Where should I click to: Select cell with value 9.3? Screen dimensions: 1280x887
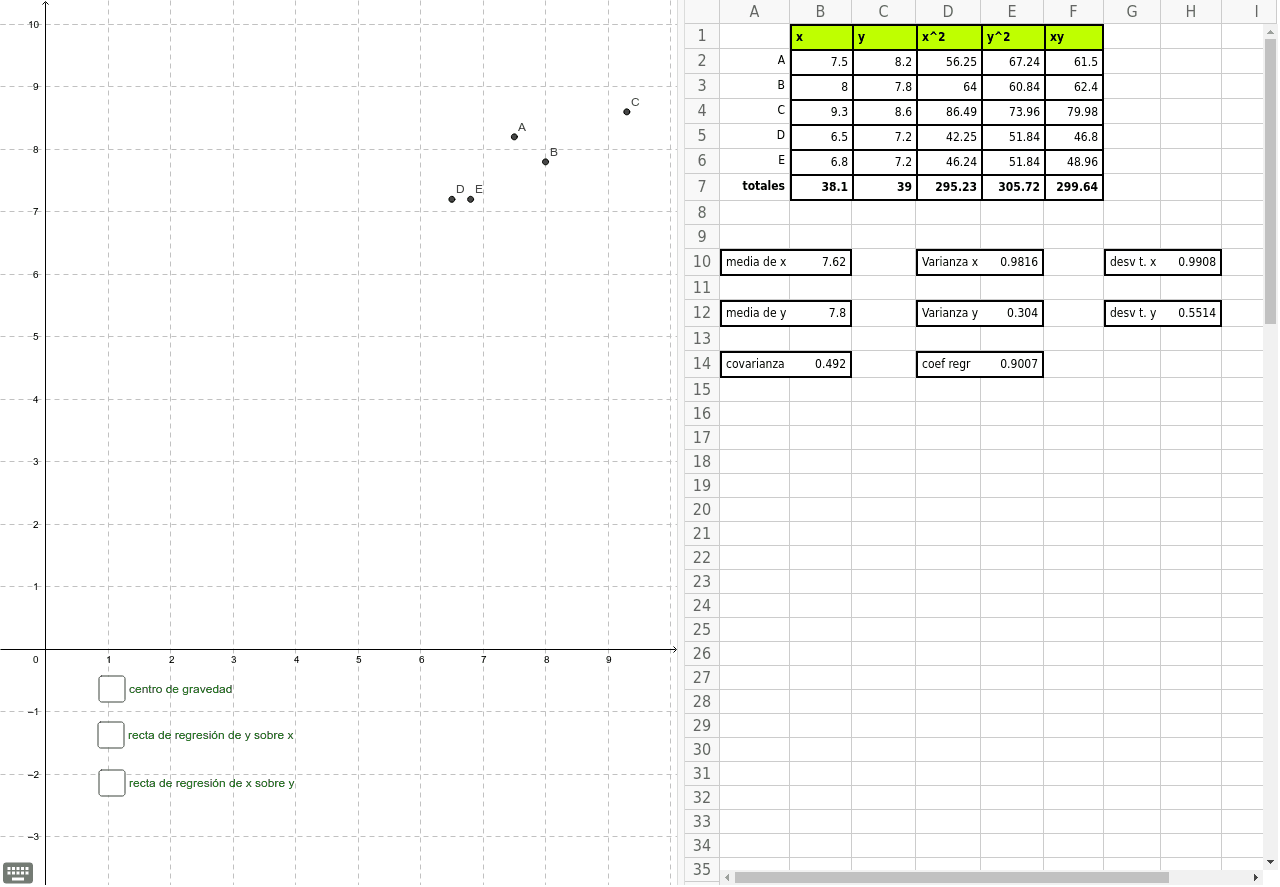click(x=821, y=111)
